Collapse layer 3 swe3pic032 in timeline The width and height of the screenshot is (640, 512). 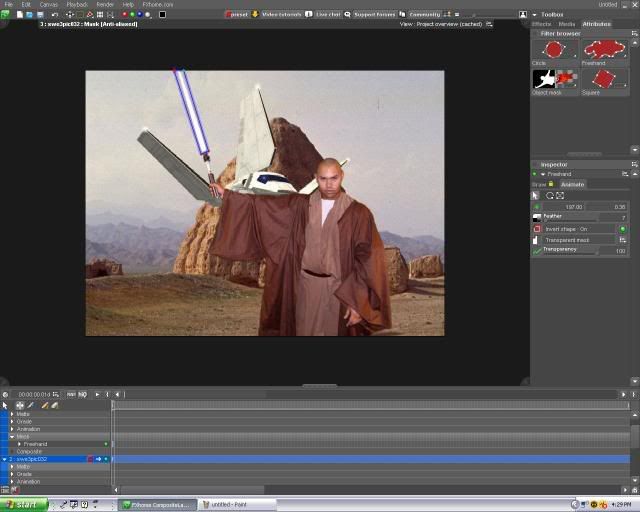[4, 459]
